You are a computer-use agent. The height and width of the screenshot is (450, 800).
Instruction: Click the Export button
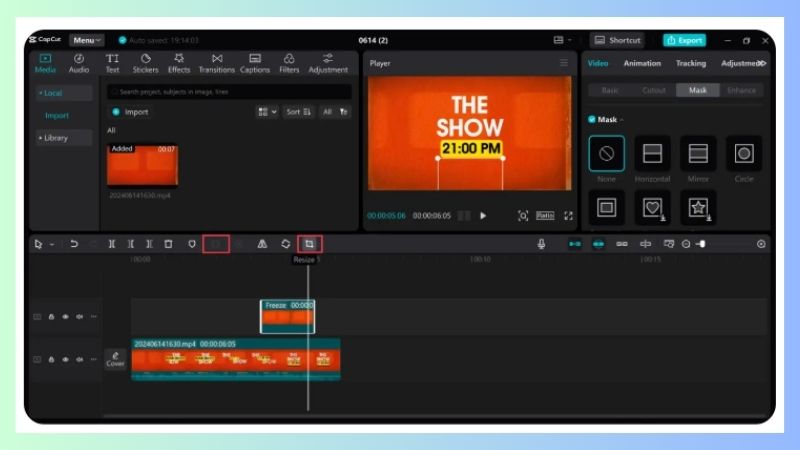point(685,40)
